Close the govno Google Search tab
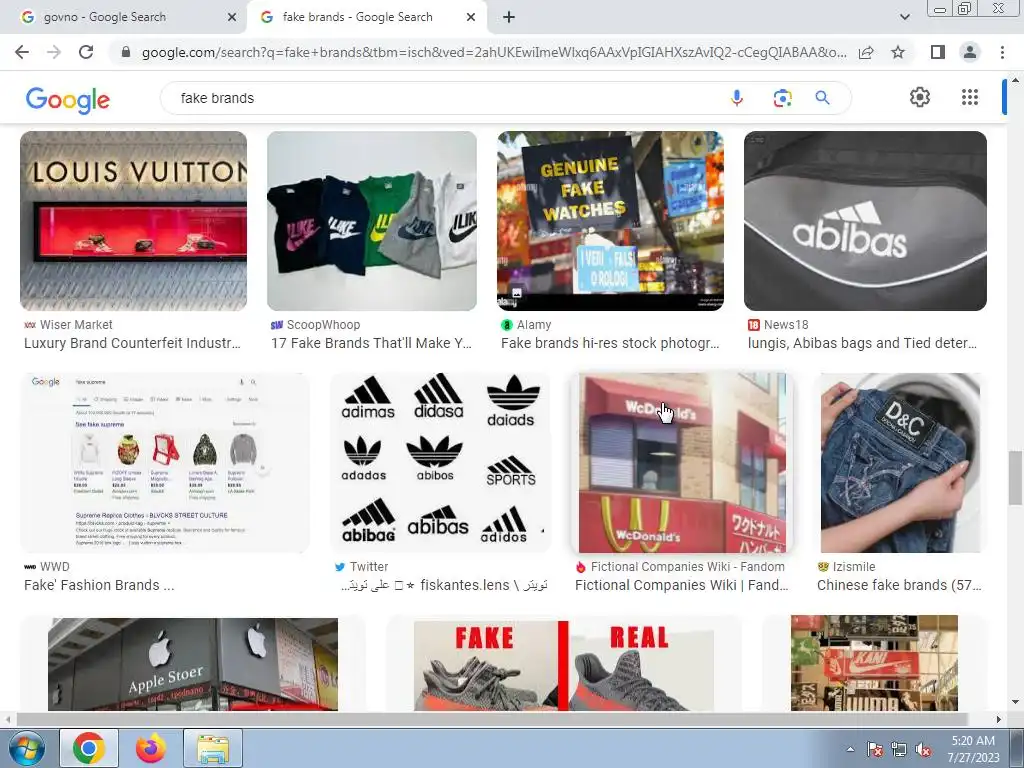The width and height of the screenshot is (1024, 768). pyautogui.click(x=232, y=17)
